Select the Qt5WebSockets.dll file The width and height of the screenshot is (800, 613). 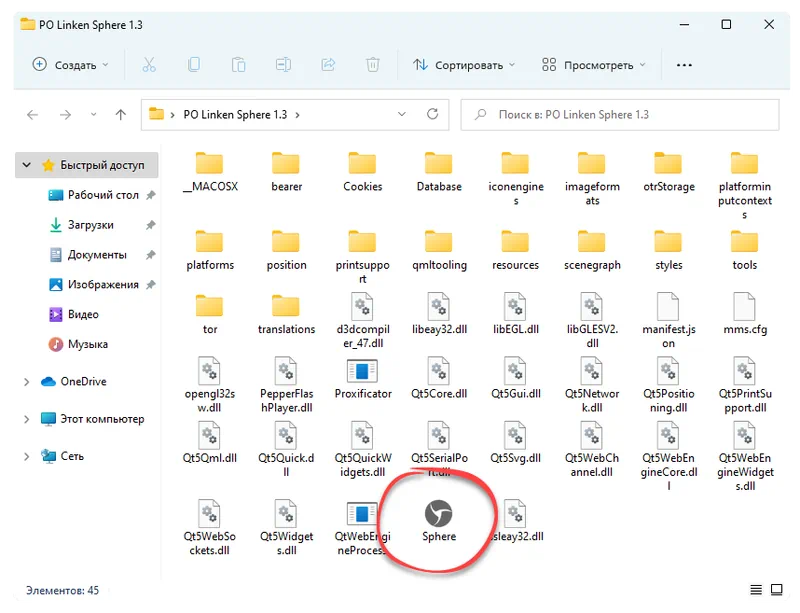tap(210, 528)
